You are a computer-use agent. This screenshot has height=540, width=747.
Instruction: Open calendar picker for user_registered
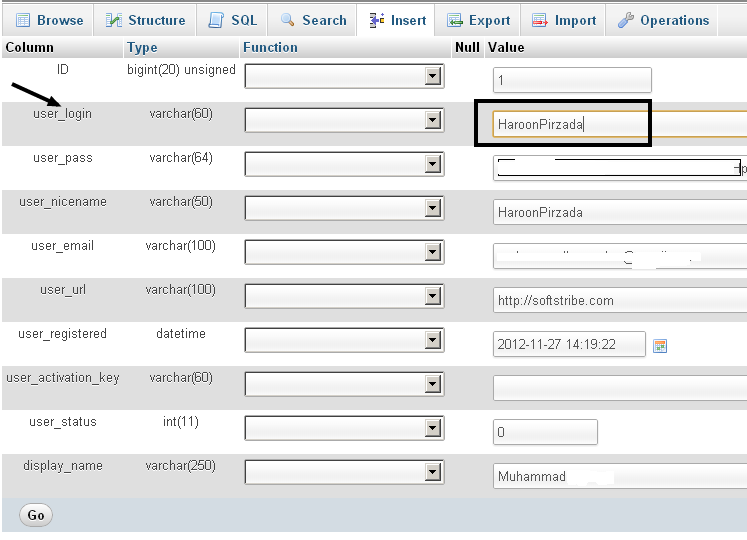[x=660, y=346]
